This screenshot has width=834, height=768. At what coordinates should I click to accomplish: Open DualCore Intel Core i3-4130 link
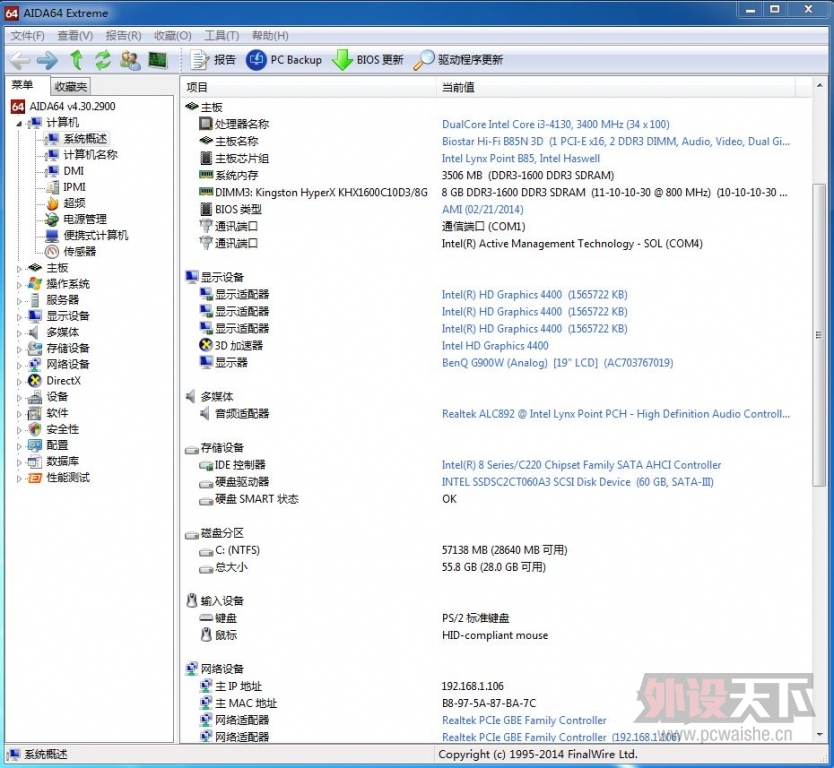[556, 124]
